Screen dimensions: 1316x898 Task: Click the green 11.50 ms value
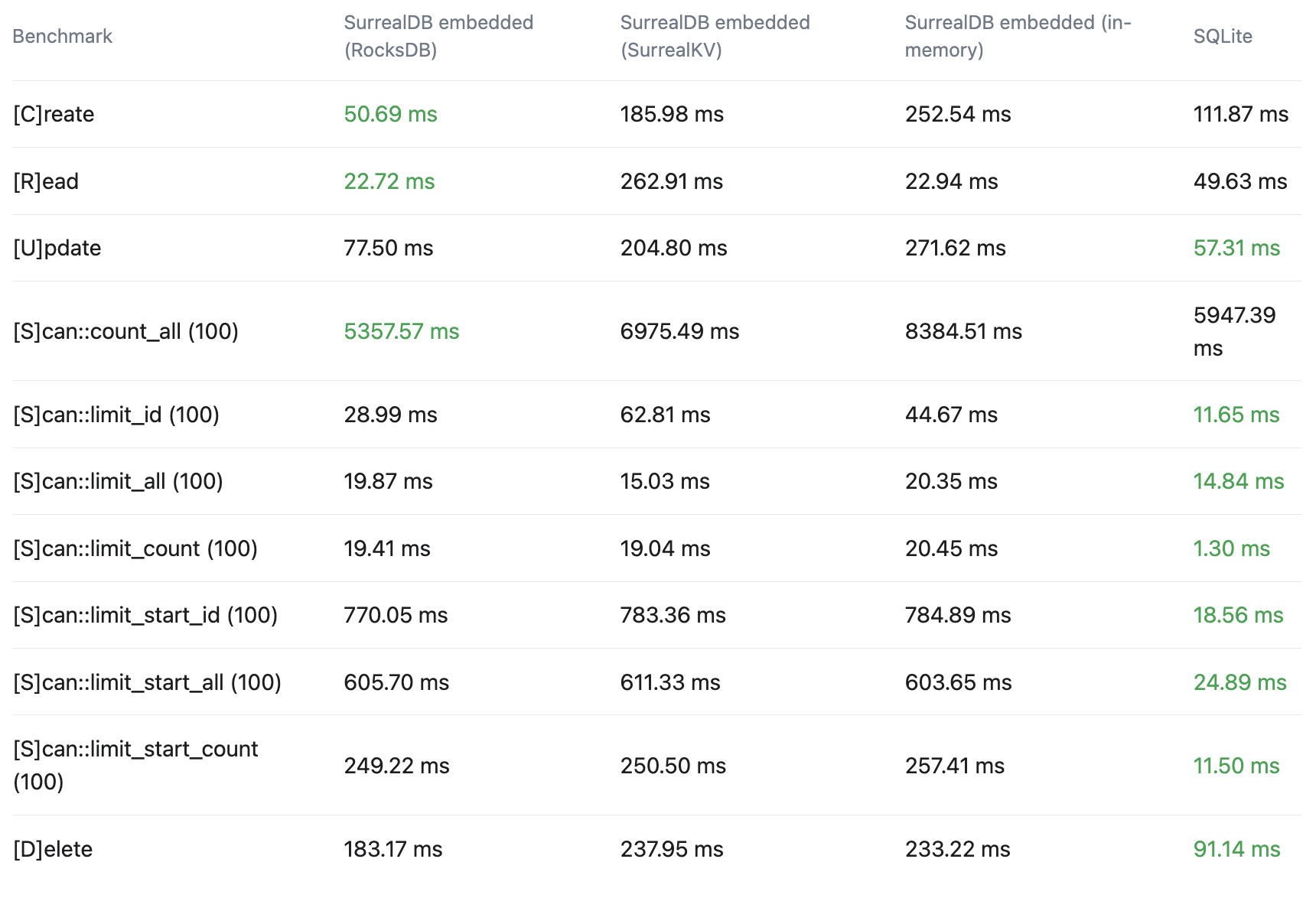(1236, 766)
